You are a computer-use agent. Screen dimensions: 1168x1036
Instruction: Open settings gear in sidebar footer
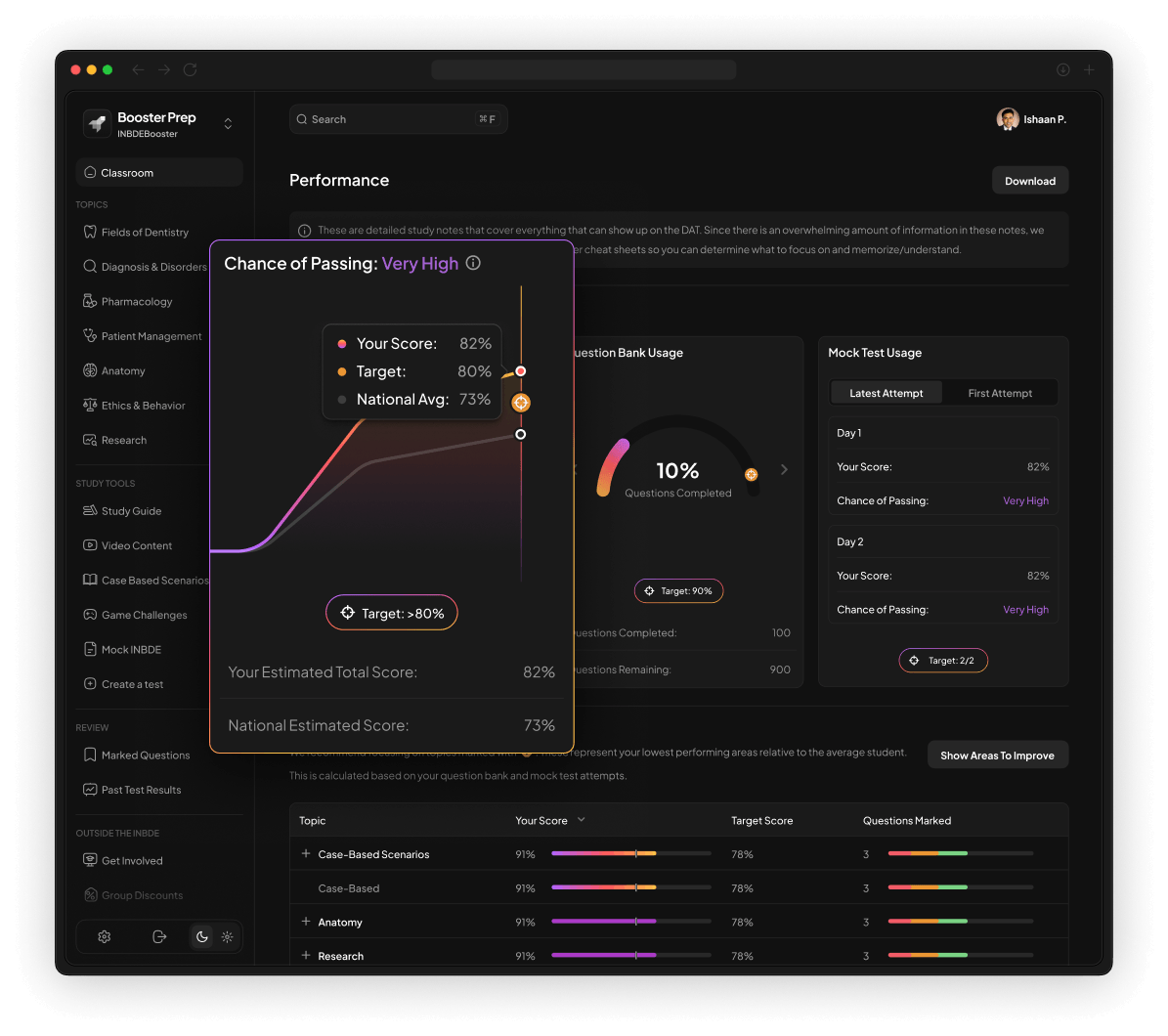[x=105, y=937]
